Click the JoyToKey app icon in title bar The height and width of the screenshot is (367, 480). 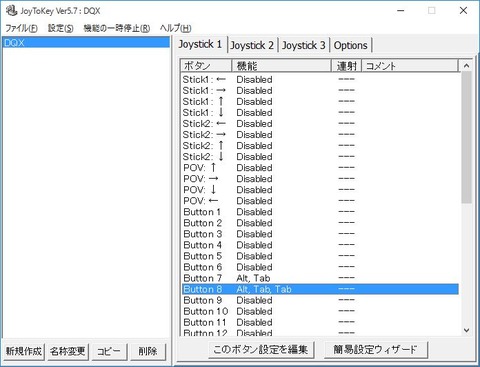click(x=11, y=10)
